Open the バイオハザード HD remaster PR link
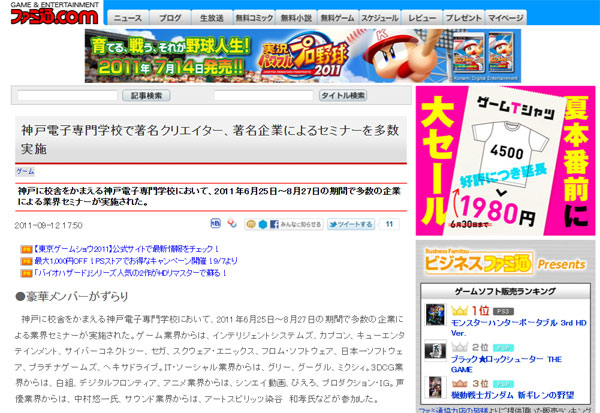 pyautogui.click(x=130, y=273)
